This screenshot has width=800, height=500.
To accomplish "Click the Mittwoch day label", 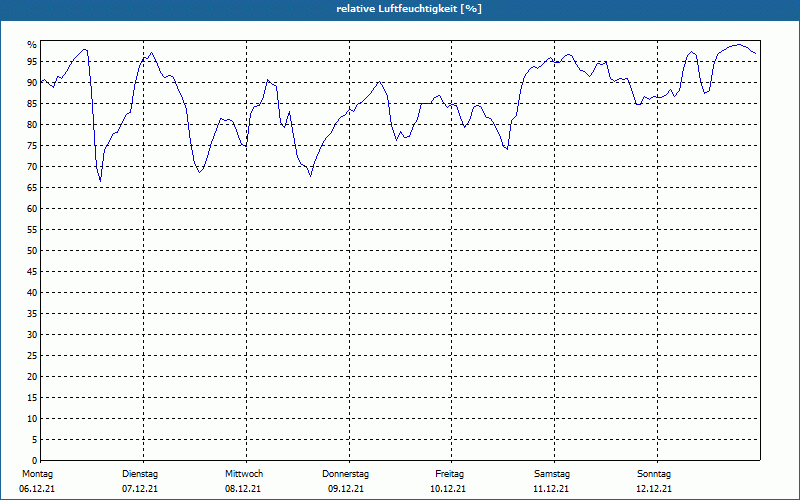I will tap(244, 474).
